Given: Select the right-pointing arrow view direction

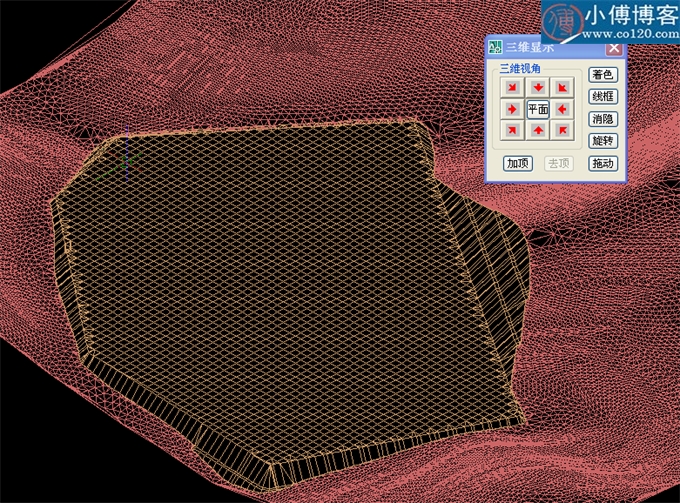Looking at the screenshot, I should (512, 109).
